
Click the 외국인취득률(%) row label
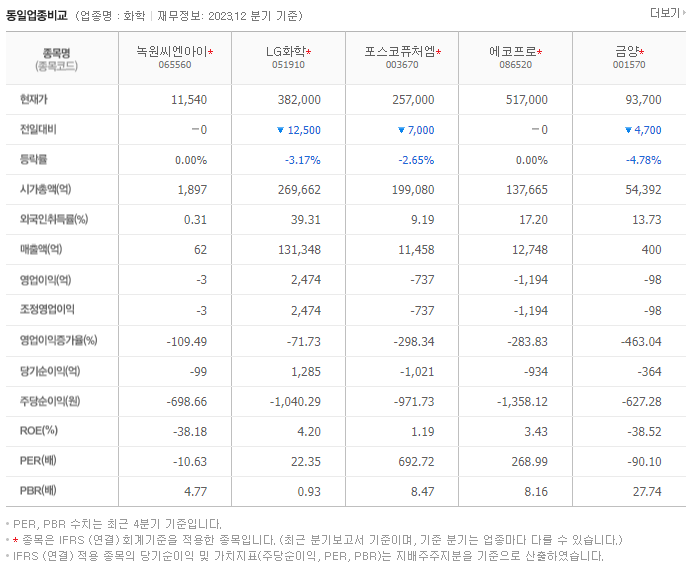tap(54, 219)
